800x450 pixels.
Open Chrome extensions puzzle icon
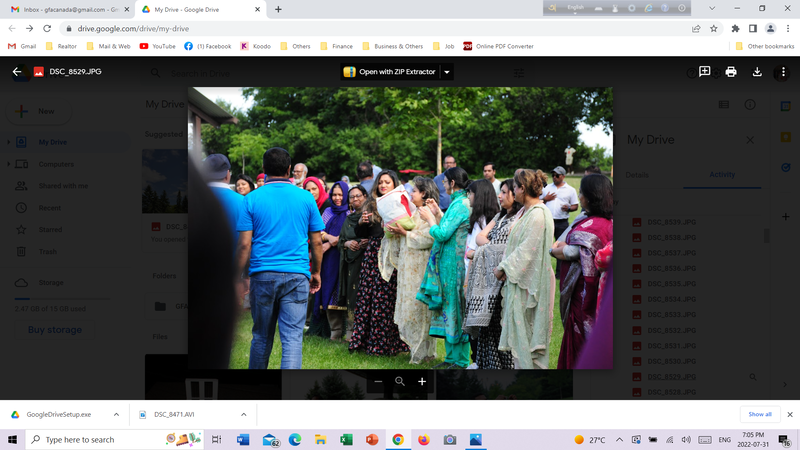[x=735, y=29]
